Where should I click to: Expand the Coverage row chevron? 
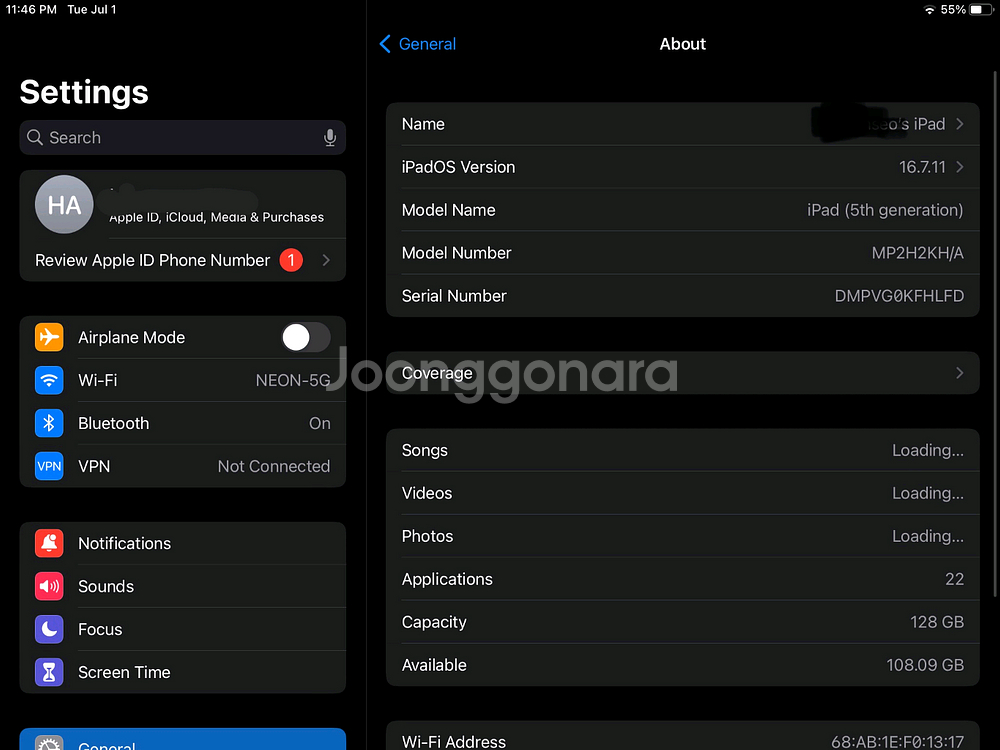coord(960,373)
